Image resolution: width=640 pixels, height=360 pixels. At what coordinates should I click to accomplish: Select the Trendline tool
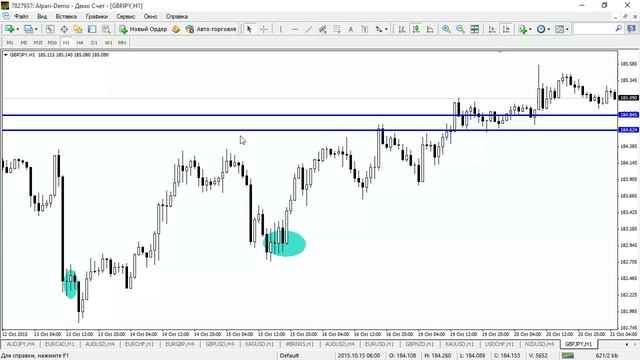pos(309,29)
